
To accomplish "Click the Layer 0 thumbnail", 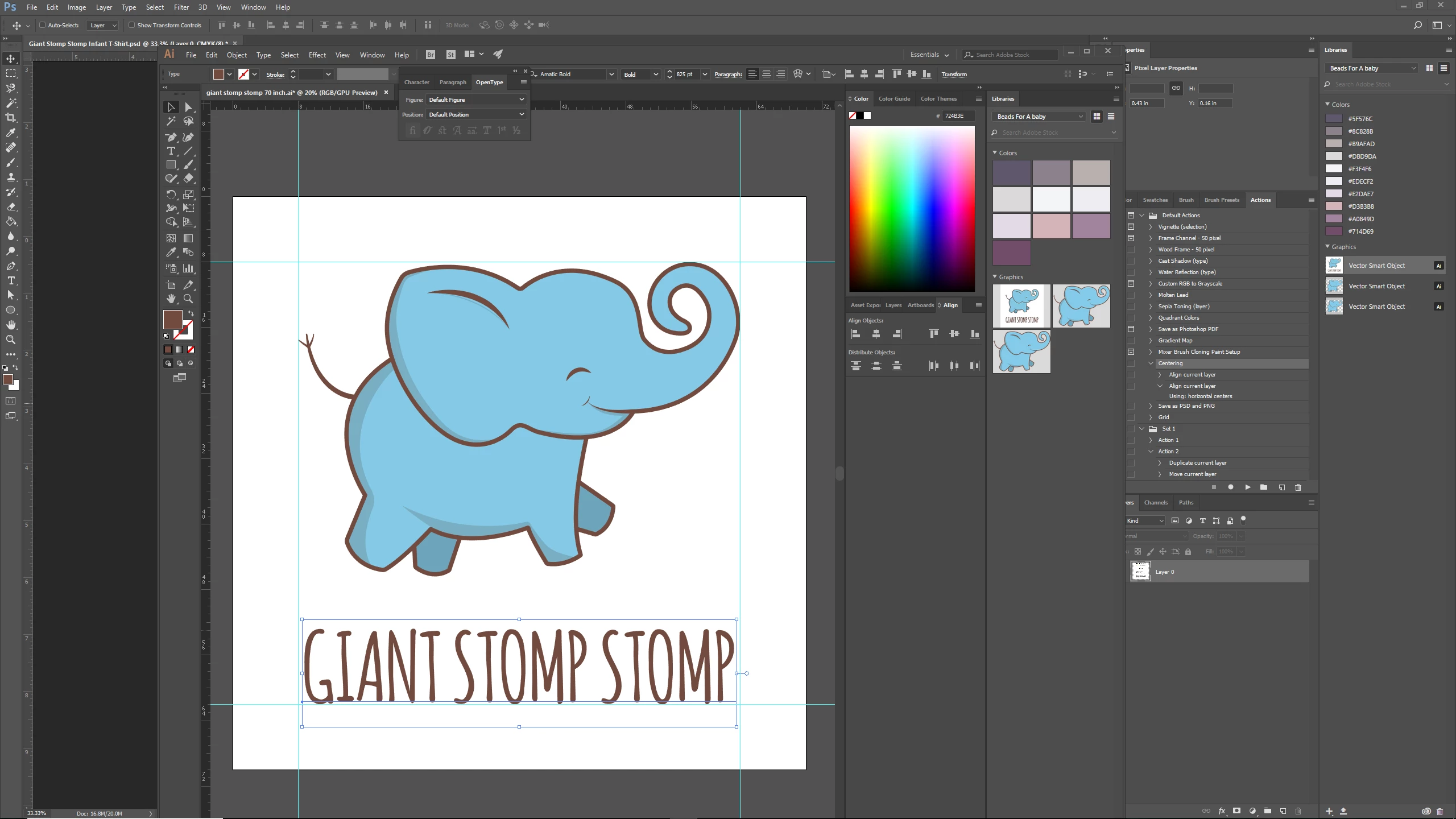I will (x=1140, y=571).
